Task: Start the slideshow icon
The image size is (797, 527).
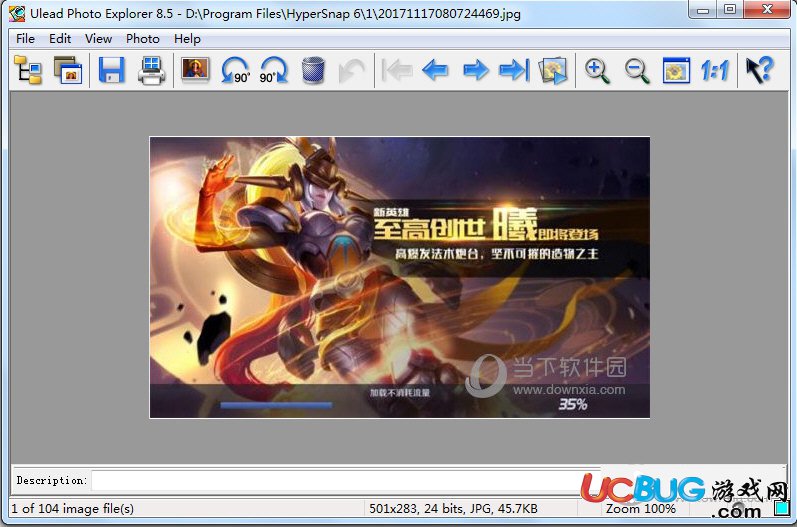Action: pyautogui.click(x=553, y=70)
